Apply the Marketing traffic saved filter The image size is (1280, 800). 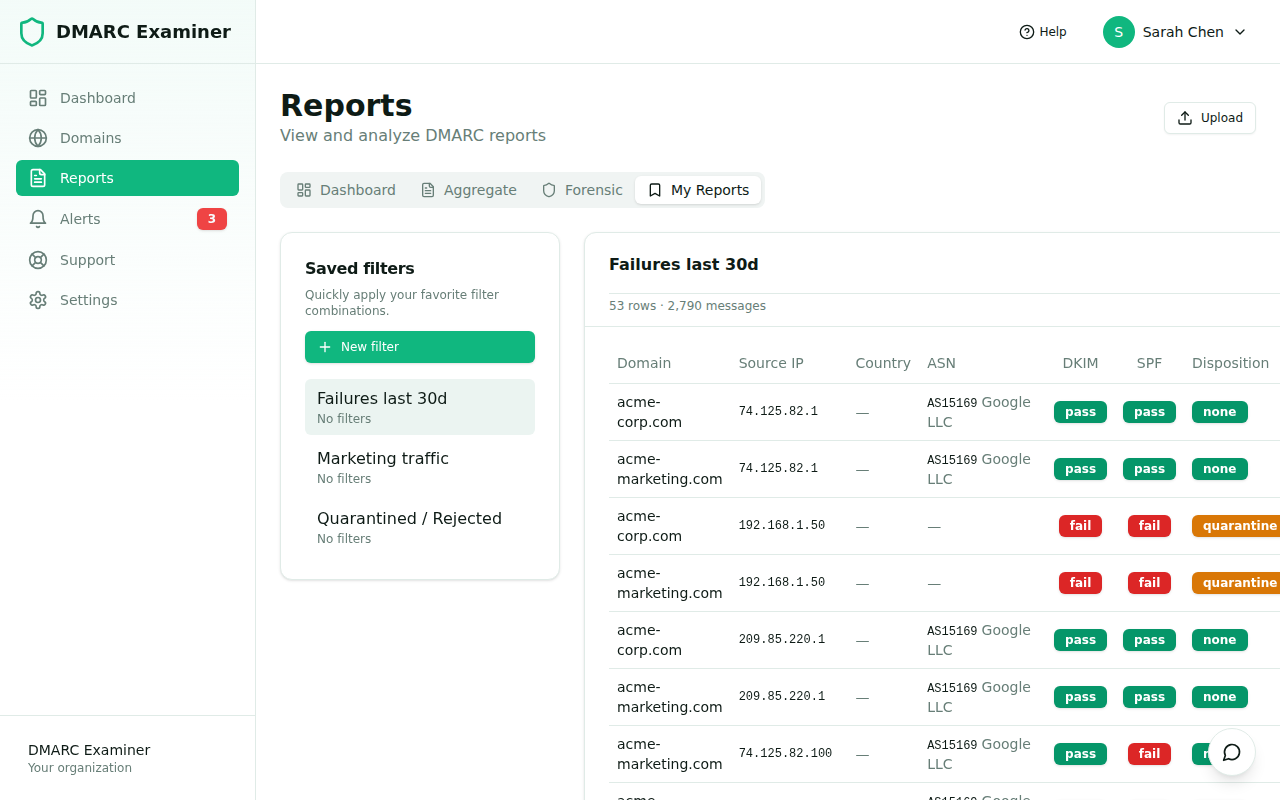[x=420, y=467]
